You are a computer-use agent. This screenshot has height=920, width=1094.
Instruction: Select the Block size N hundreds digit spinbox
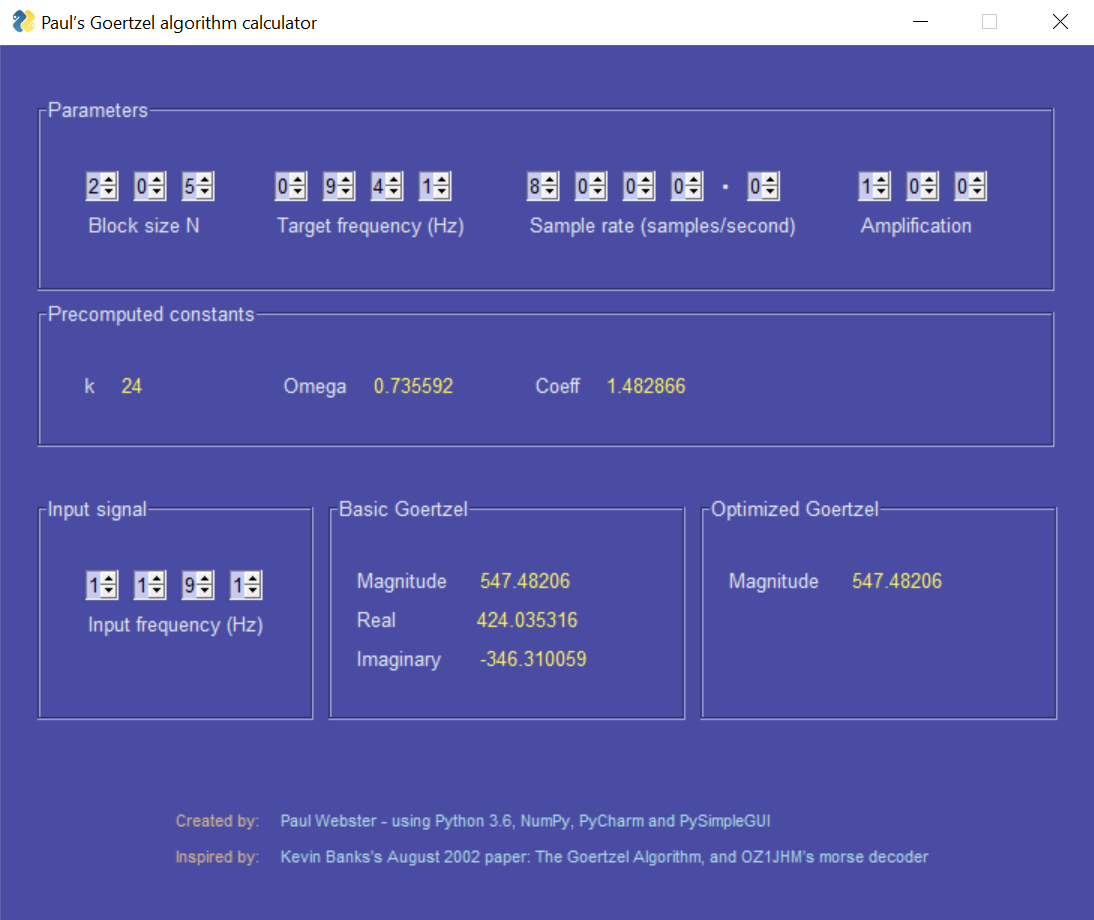(x=102, y=186)
